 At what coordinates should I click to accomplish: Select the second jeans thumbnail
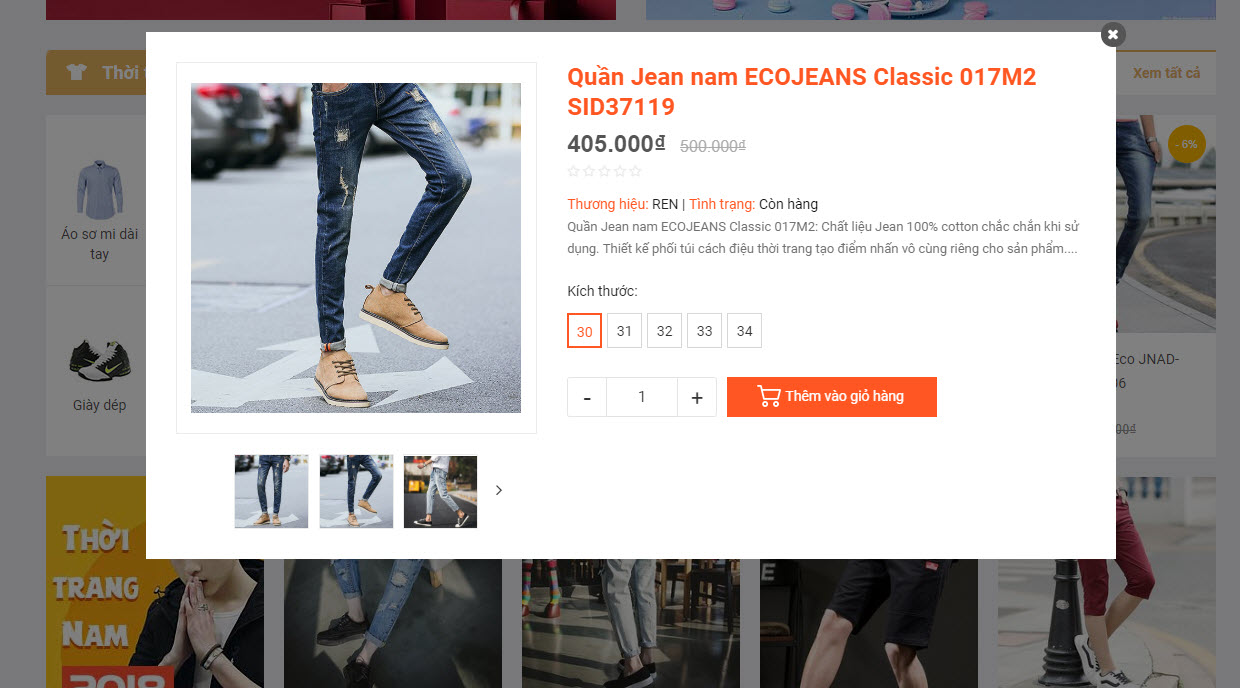pos(356,491)
